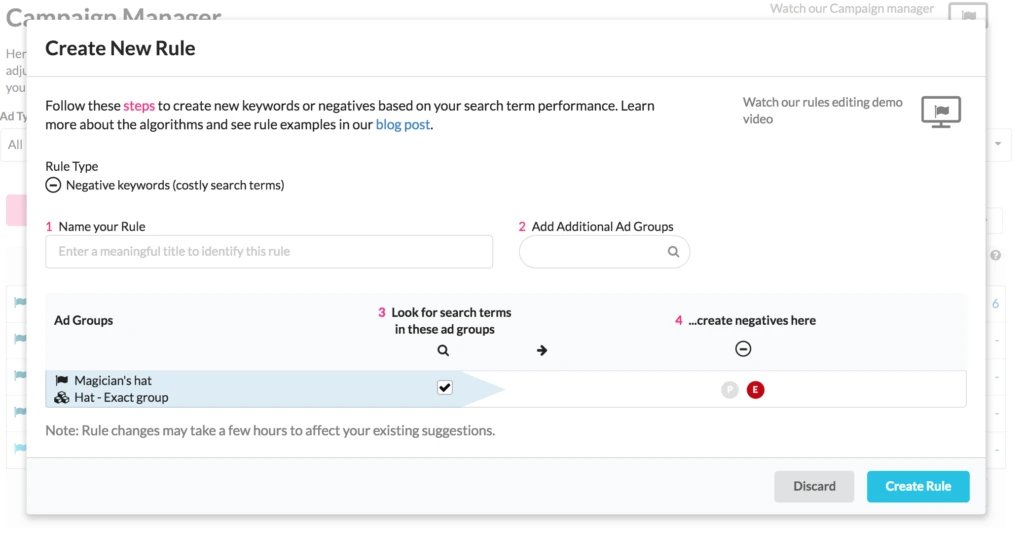Click the minus circle under create negatives
Screen dimensions: 1024x540
point(743,349)
